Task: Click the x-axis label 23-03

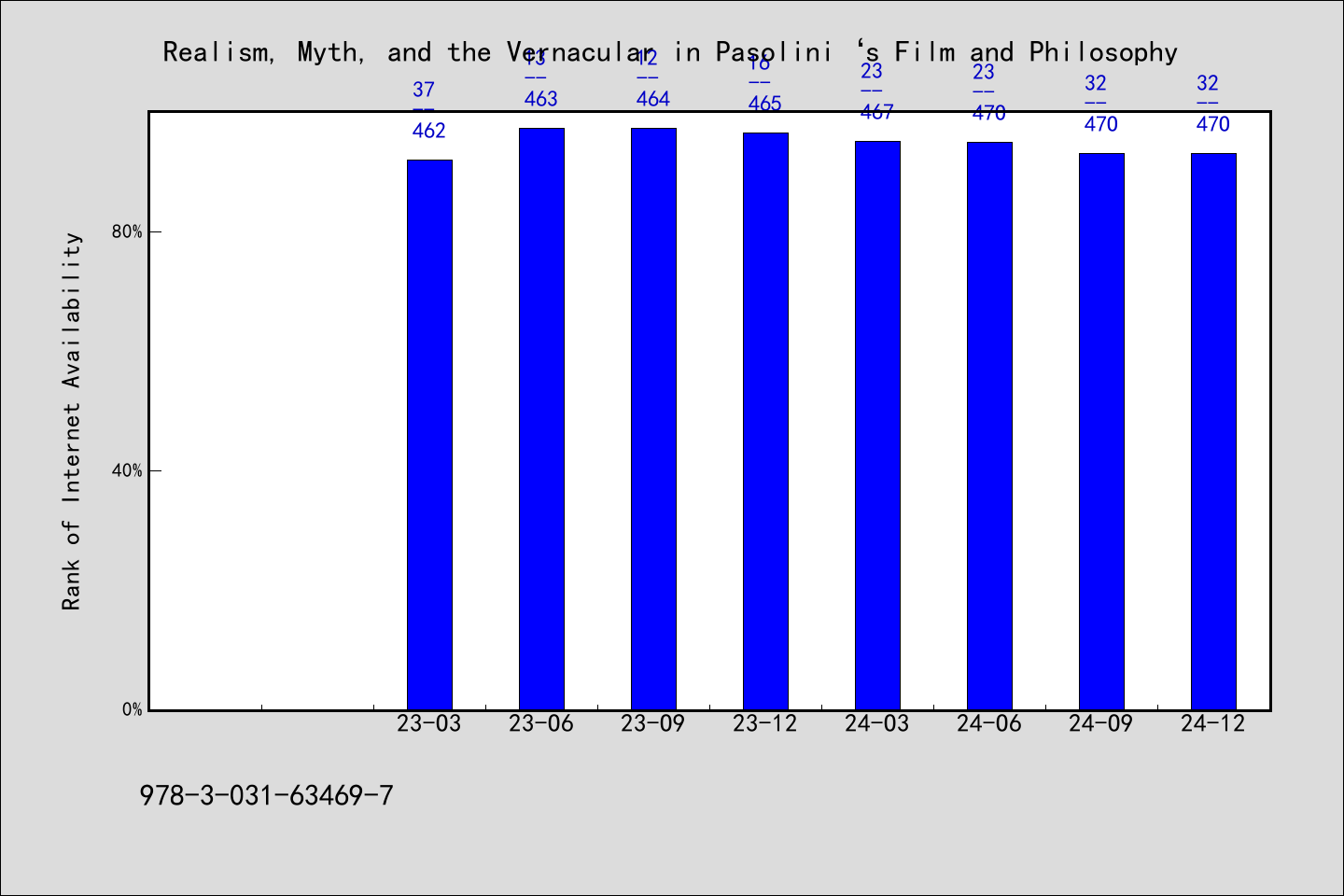Action: (x=429, y=723)
